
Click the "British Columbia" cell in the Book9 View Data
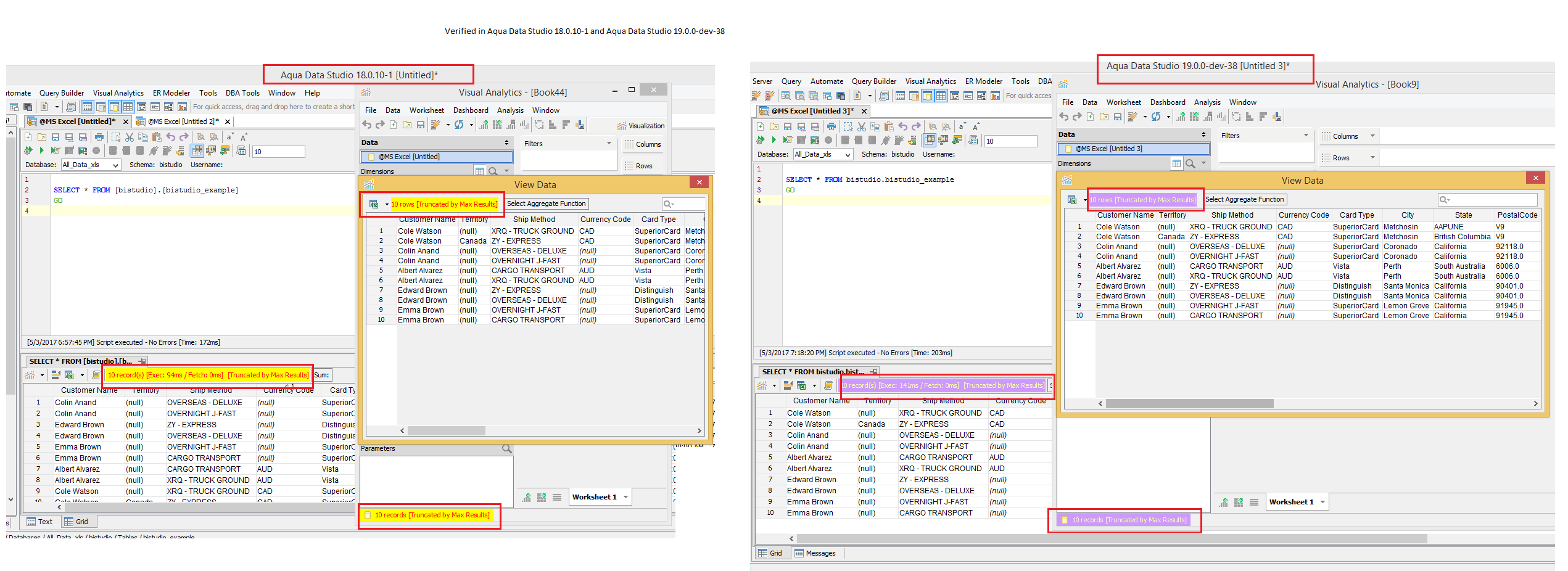[1462, 237]
